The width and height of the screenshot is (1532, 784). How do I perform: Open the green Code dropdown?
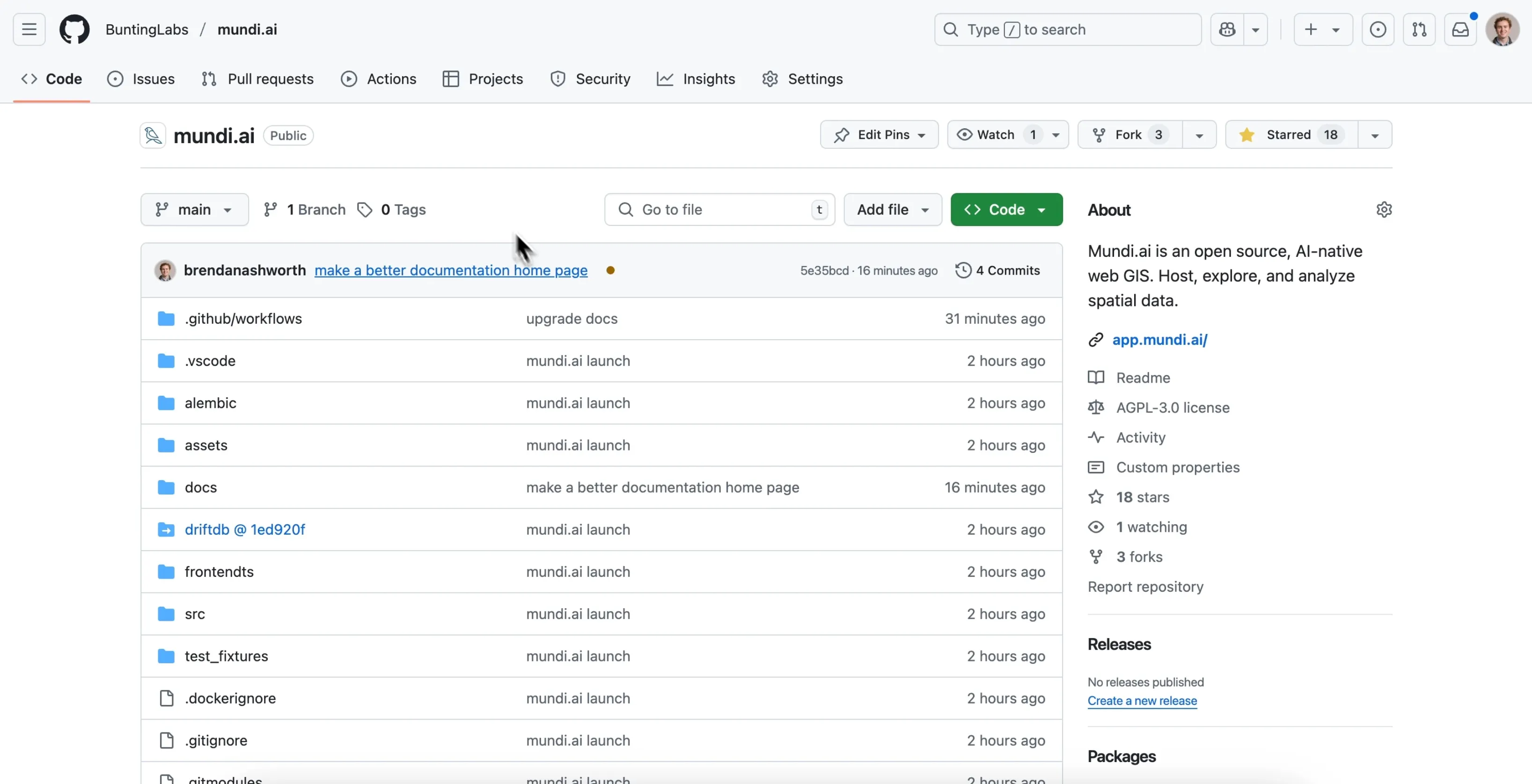click(1006, 210)
